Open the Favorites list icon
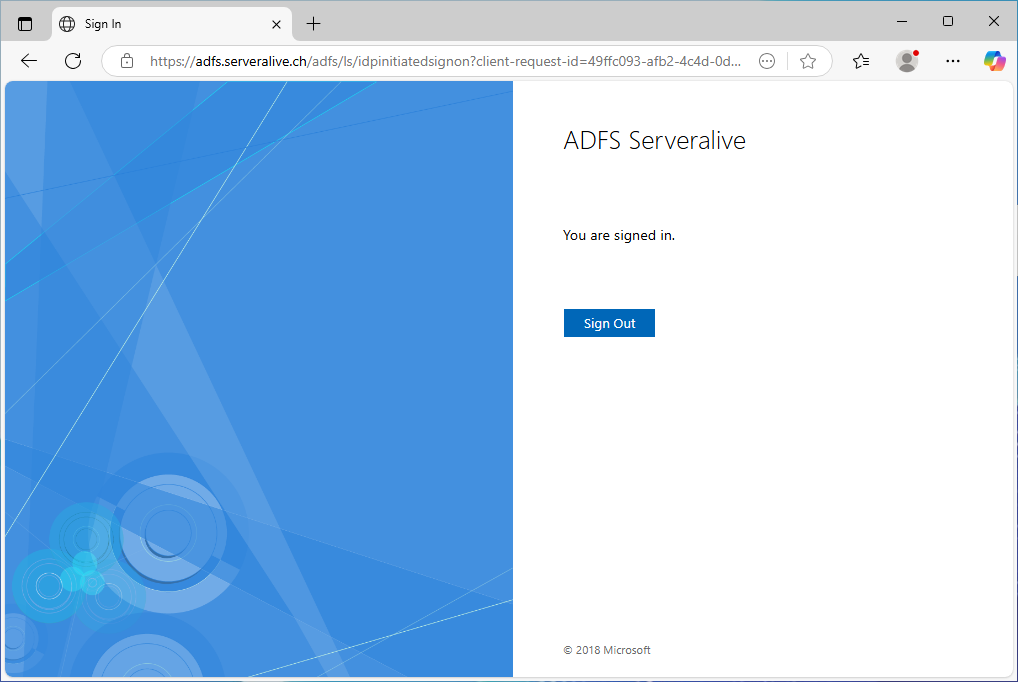 861,61
